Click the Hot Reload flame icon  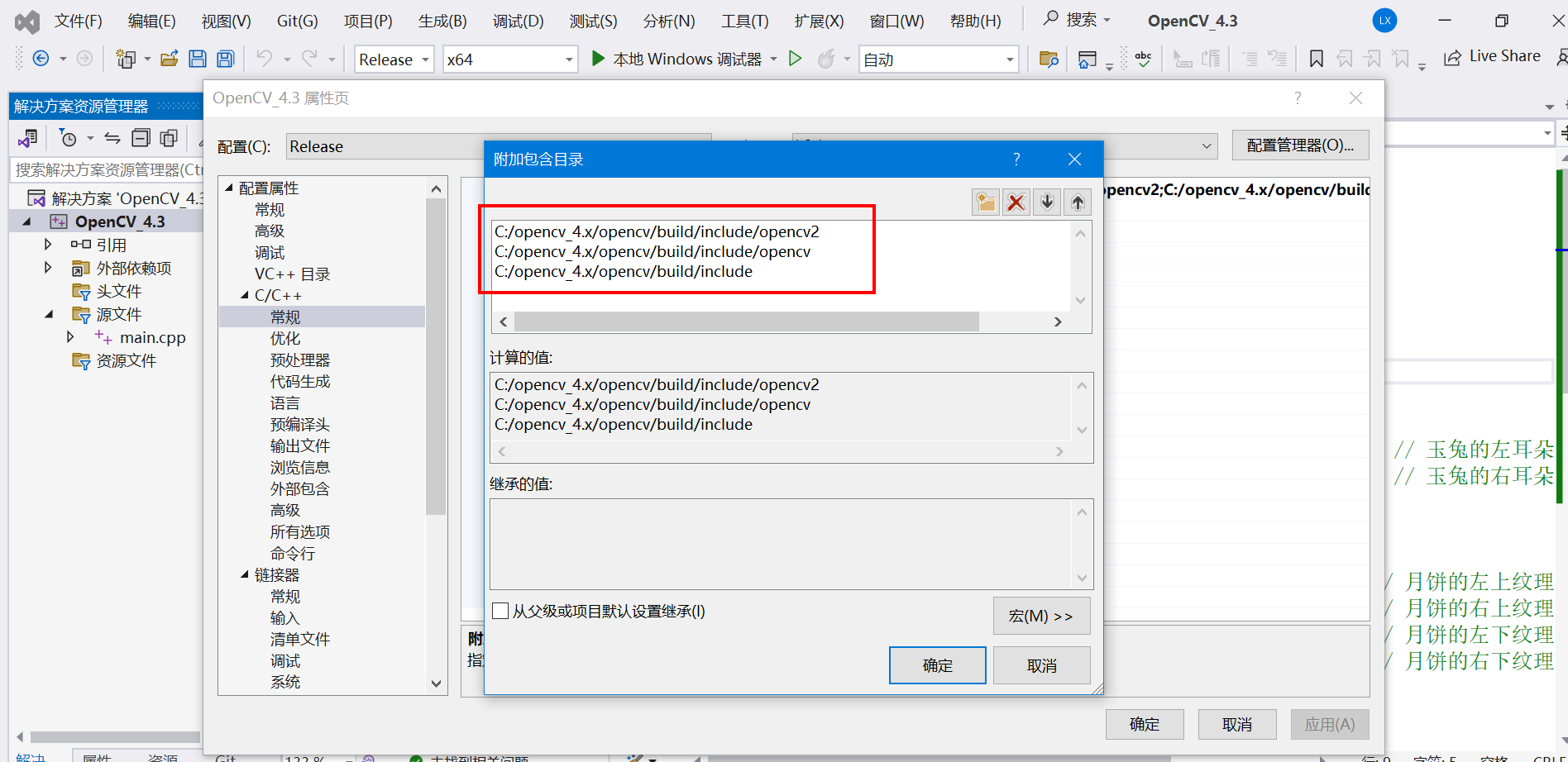[x=825, y=59]
